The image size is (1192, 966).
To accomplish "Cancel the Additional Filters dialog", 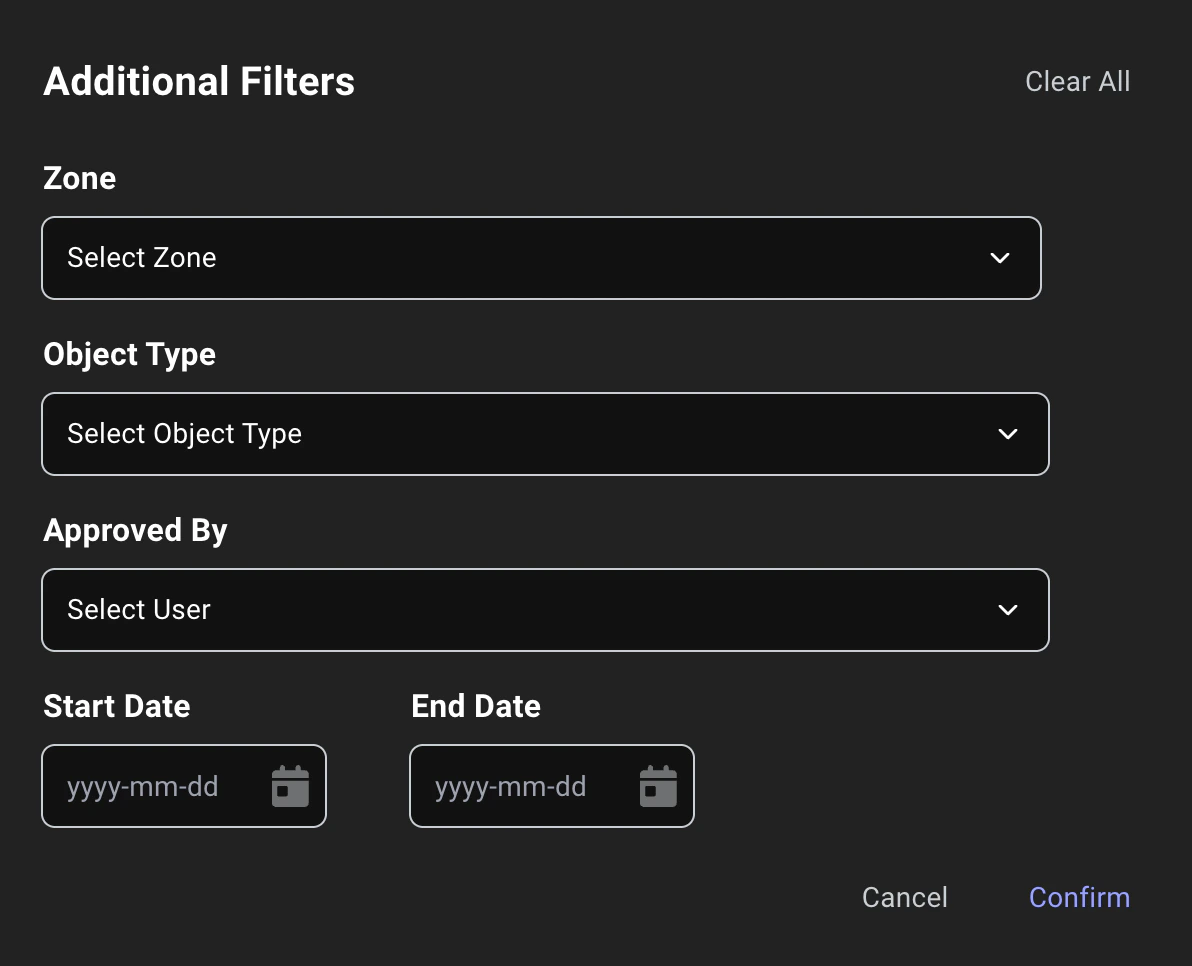I will [x=904, y=897].
